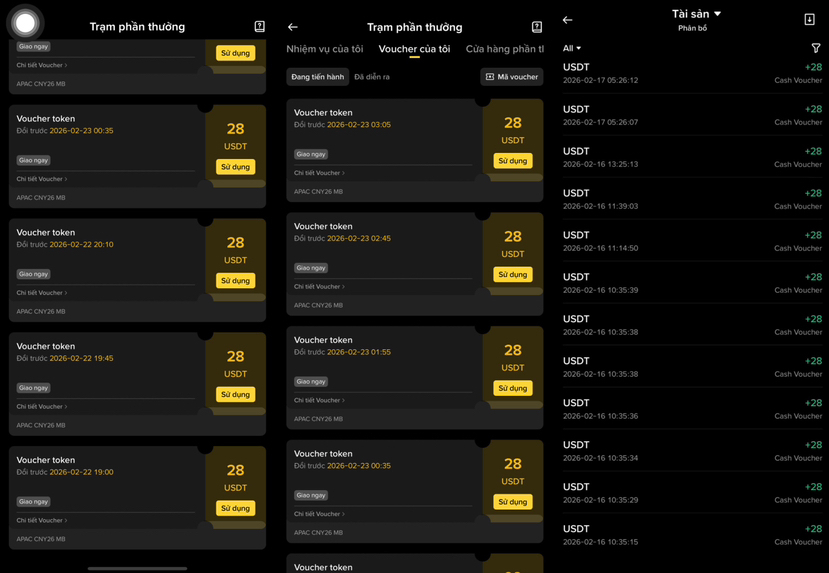Image resolution: width=829 pixels, height=573 pixels.
Task: Use voucher expiring 2026-02-23 02:45
Action: [513, 274]
